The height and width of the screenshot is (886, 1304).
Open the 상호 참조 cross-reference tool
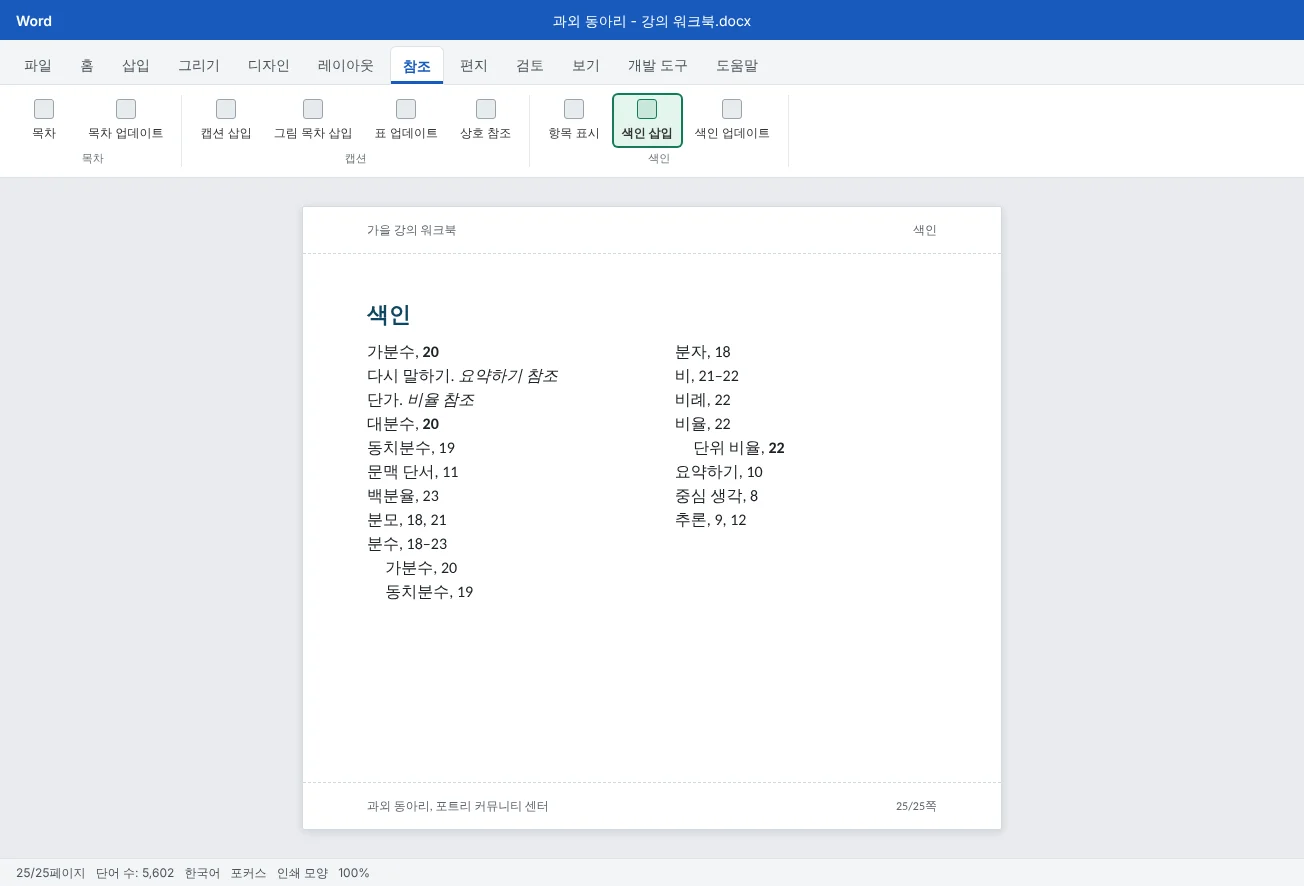pos(486,121)
